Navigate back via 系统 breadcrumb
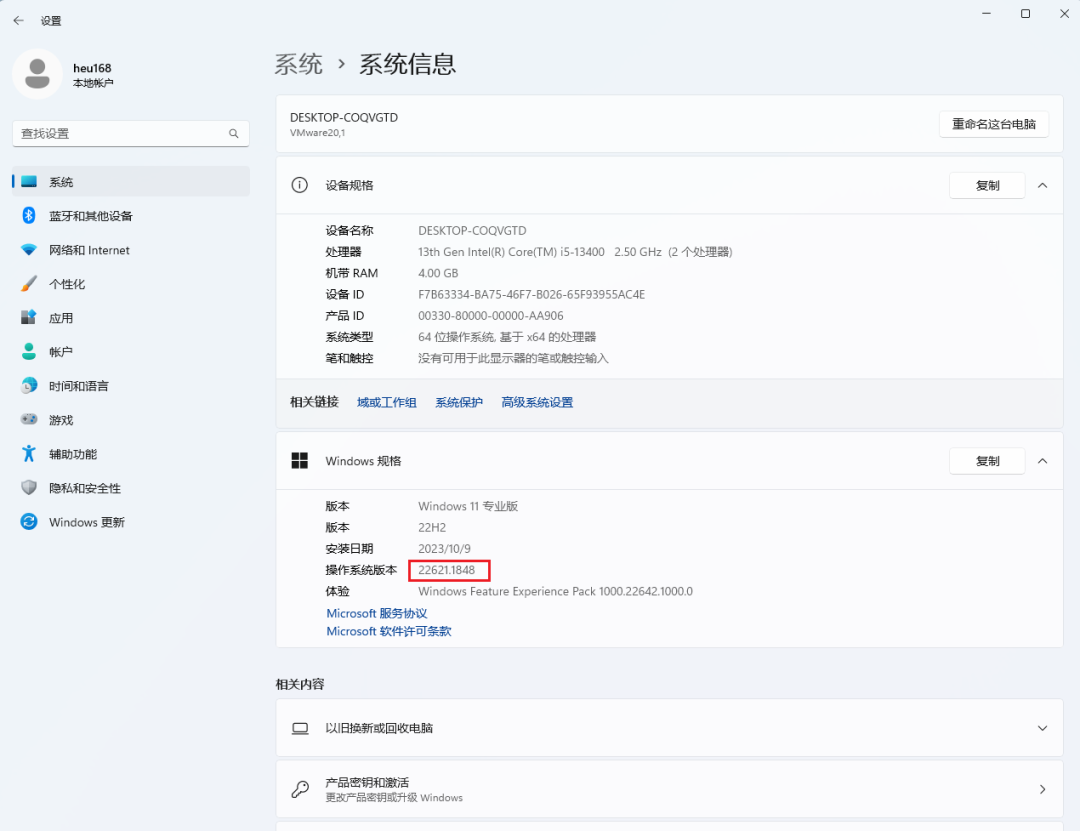Viewport: 1080px width, 831px height. [x=297, y=63]
